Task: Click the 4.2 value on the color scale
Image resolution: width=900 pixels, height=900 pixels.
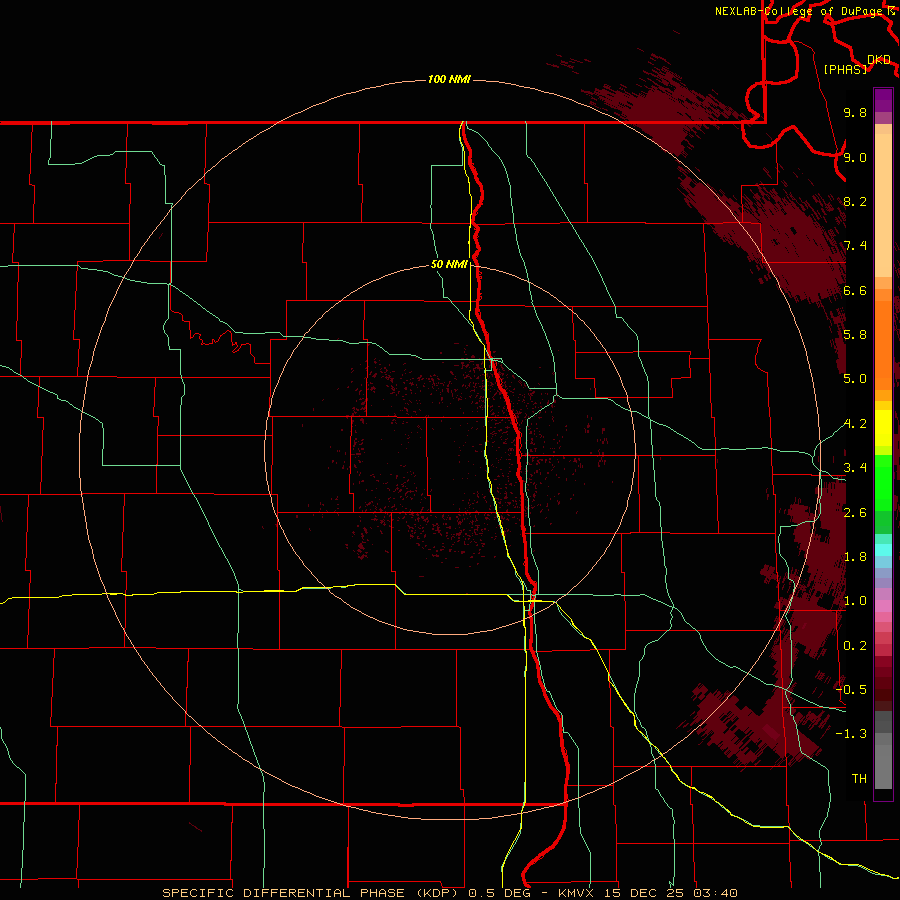Action: click(855, 424)
